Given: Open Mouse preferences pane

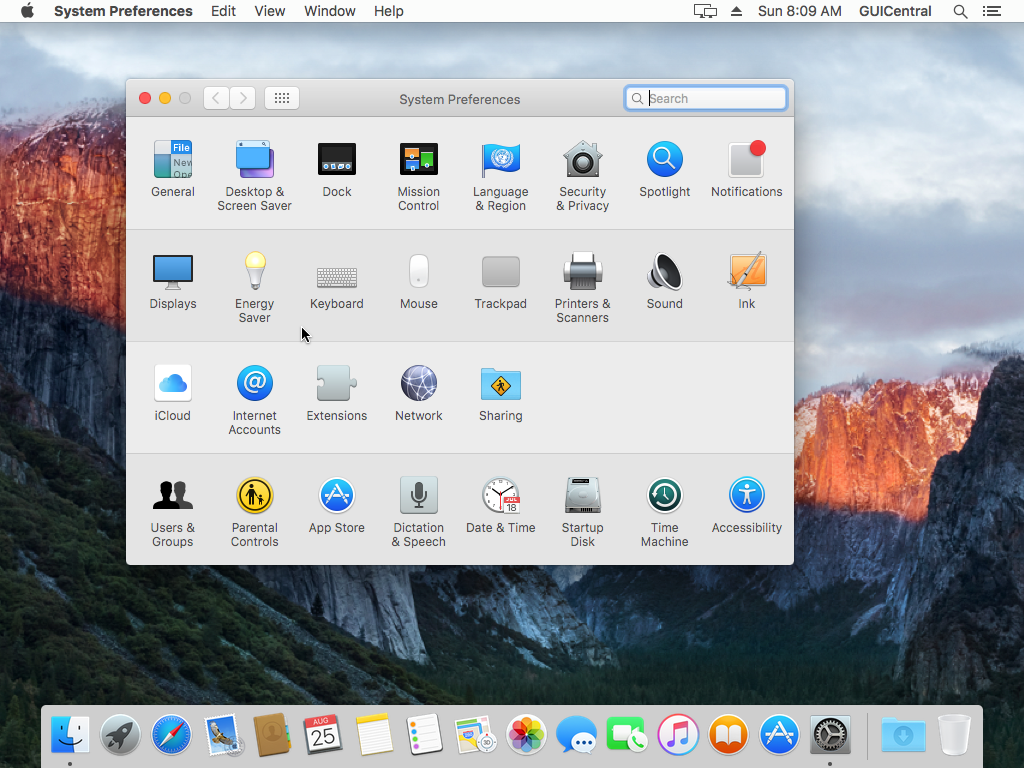Looking at the screenshot, I should [x=419, y=281].
